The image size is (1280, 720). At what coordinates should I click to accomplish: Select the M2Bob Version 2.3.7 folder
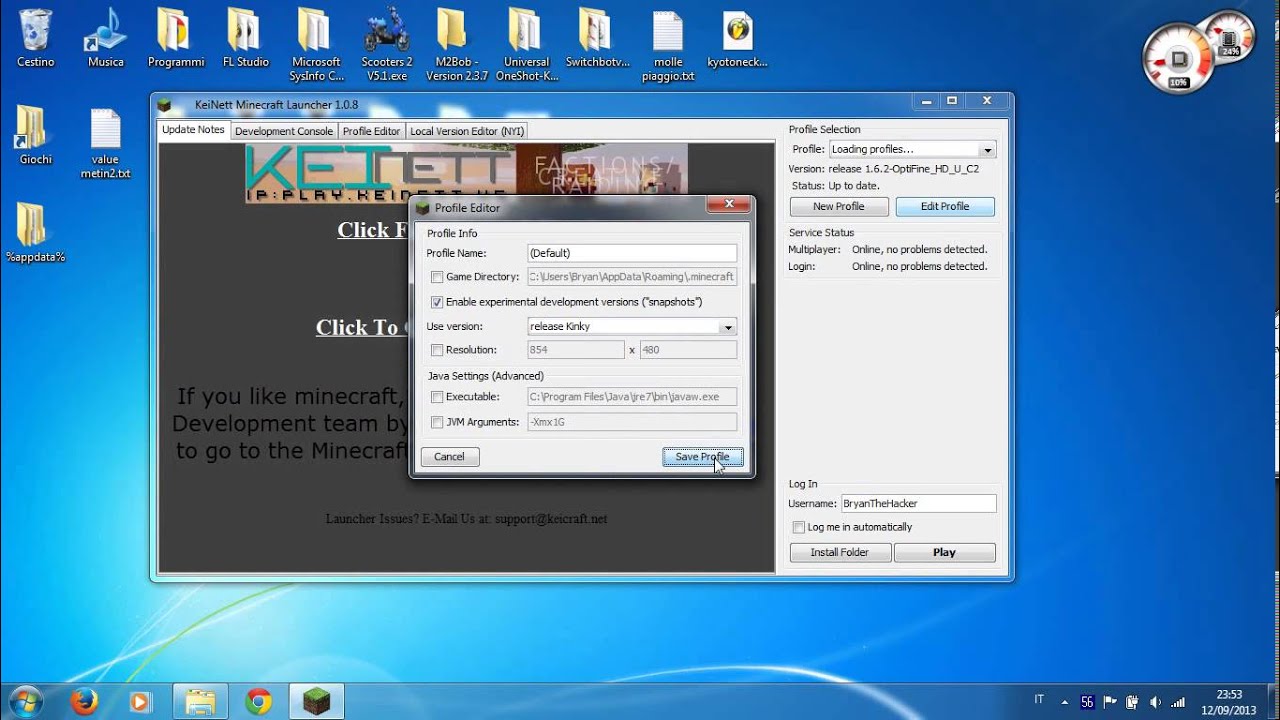[x=457, y=44]
